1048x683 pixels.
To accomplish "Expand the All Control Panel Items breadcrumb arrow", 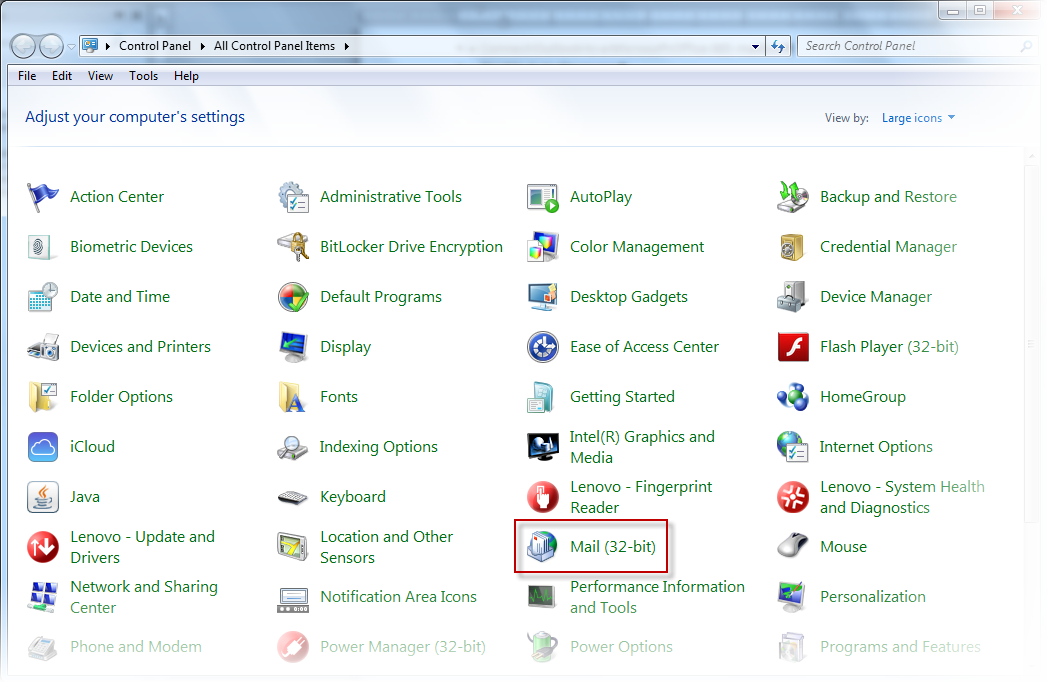I will pos(346,46).
